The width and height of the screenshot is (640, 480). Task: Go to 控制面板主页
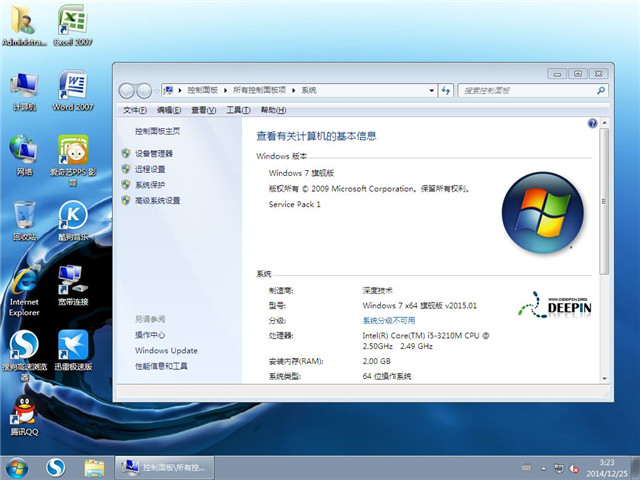click(158, 131)
